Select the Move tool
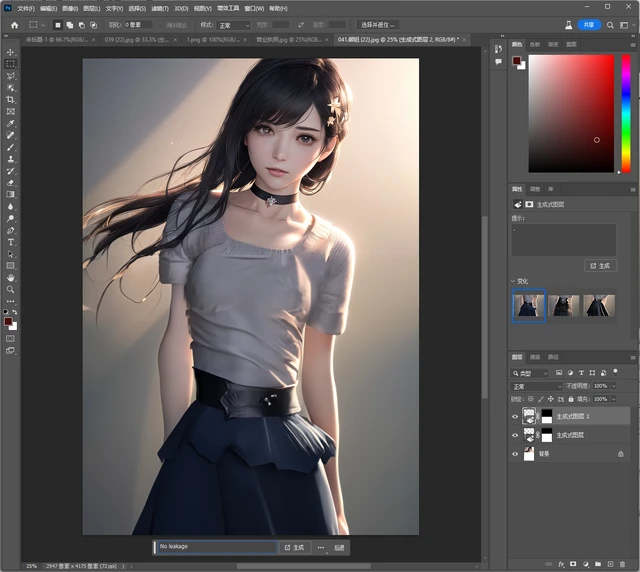The image size is (640, 572). 11,51
